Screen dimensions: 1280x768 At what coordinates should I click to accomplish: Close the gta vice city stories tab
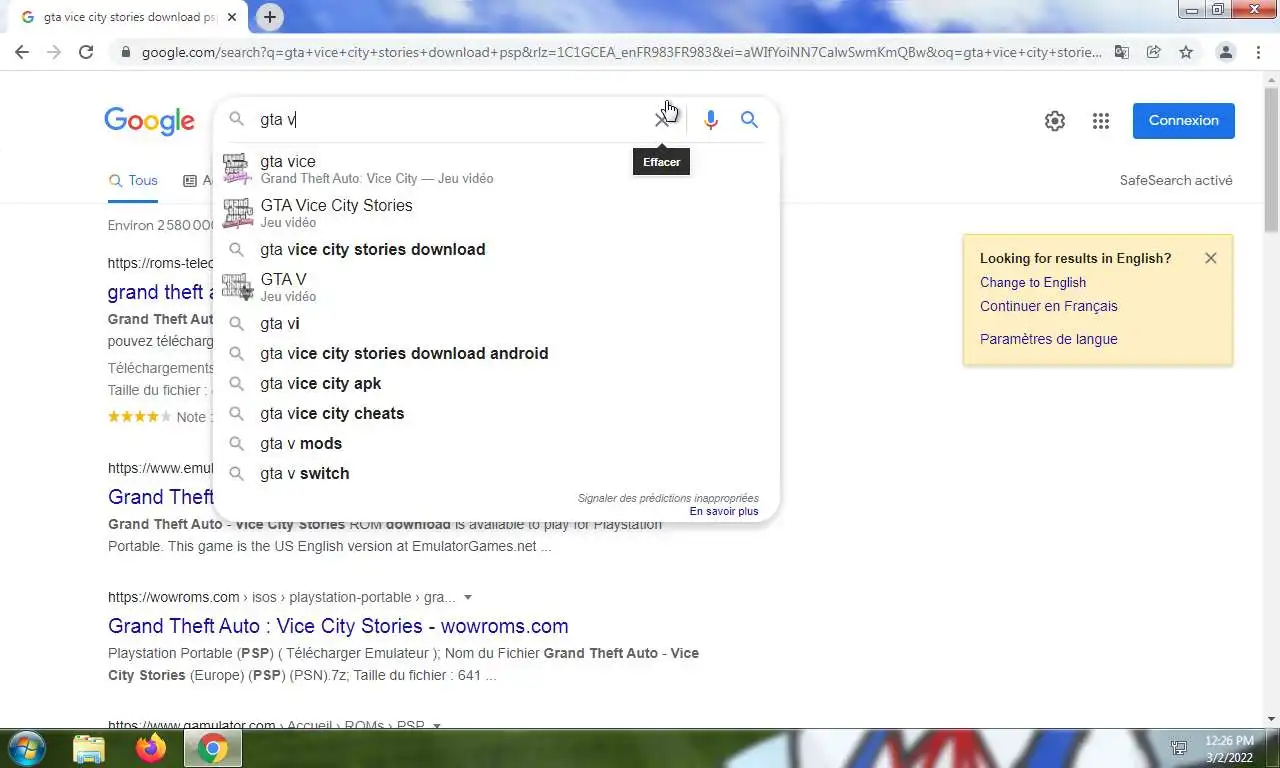click(x=232, y=17)
